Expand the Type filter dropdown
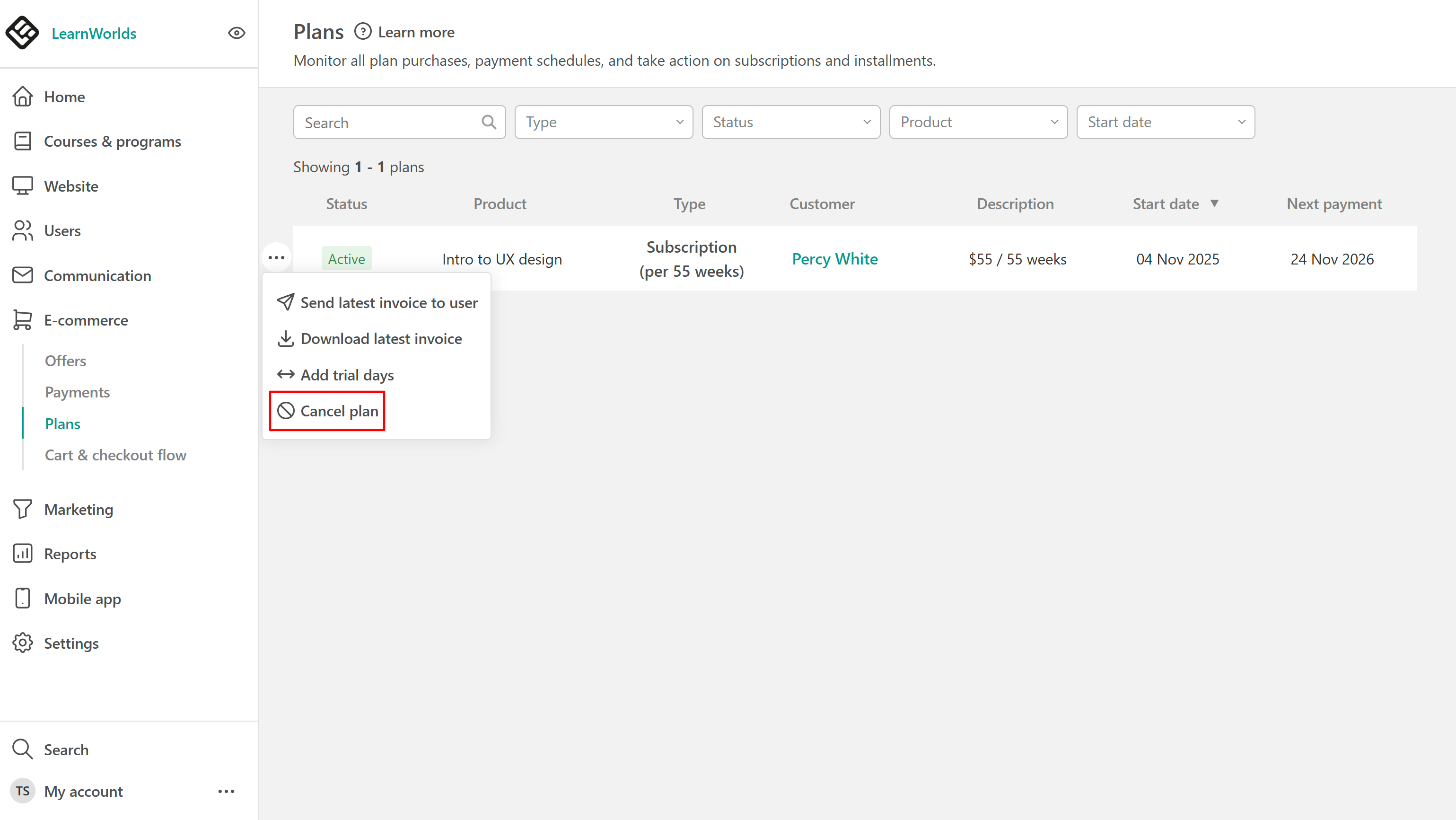 coord(603,122)
